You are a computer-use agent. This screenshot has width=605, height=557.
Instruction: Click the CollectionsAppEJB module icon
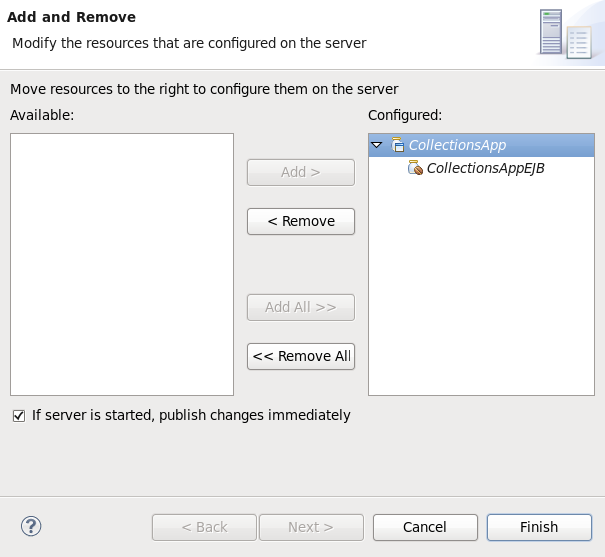(x=415, y=168)
